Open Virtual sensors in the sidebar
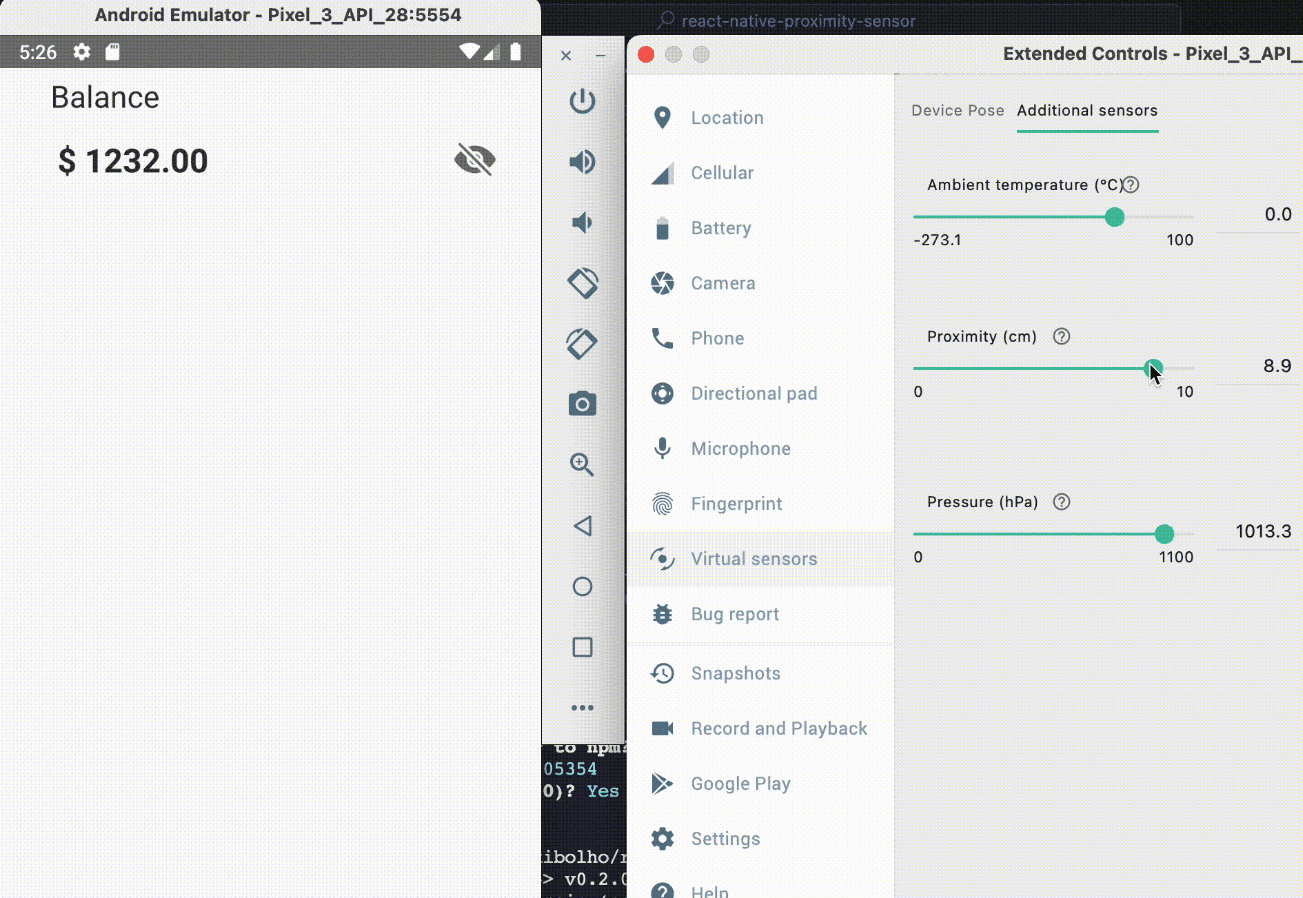This screenshot has width=1303, height=898. (753, 558)
